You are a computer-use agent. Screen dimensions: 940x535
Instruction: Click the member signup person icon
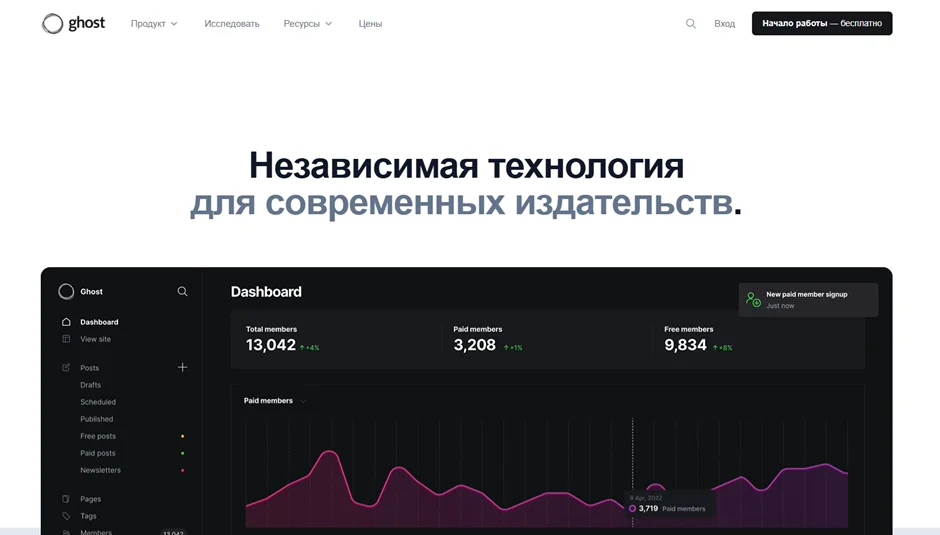[753, 299]
